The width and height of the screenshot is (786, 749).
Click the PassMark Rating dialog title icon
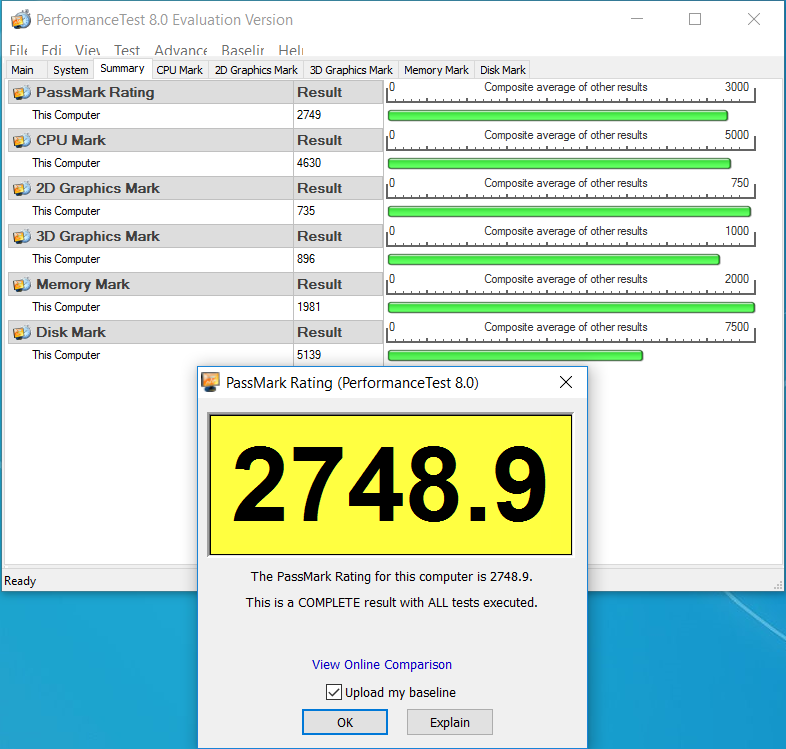211,383
